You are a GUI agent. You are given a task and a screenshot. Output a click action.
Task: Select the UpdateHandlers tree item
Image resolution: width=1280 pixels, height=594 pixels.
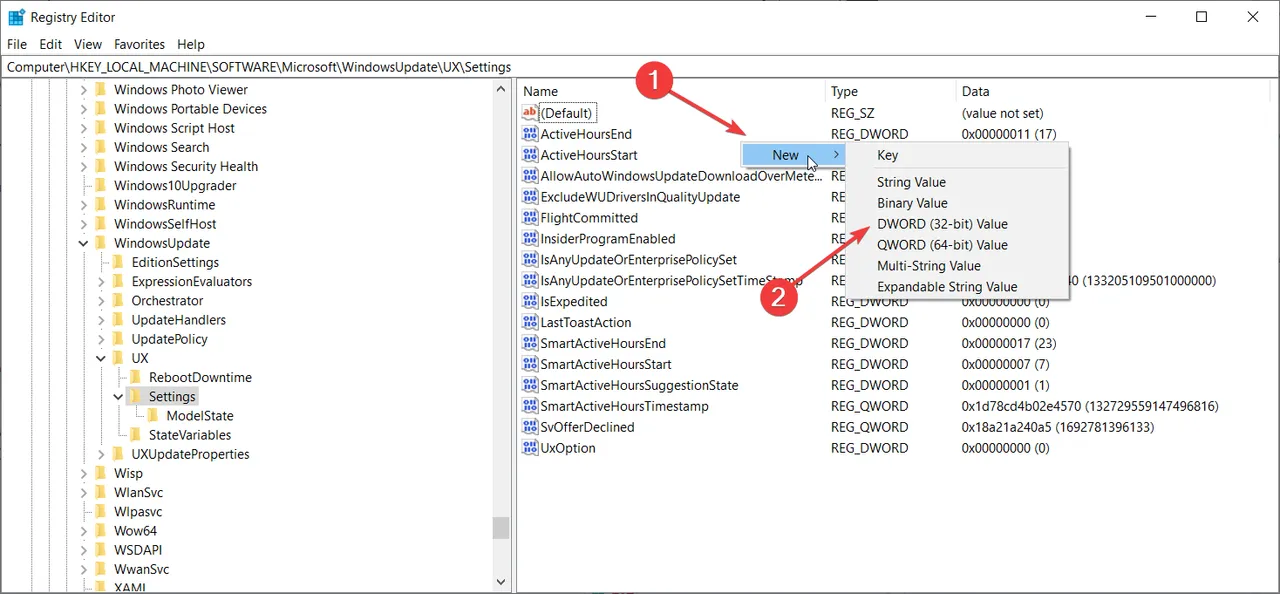179,320
